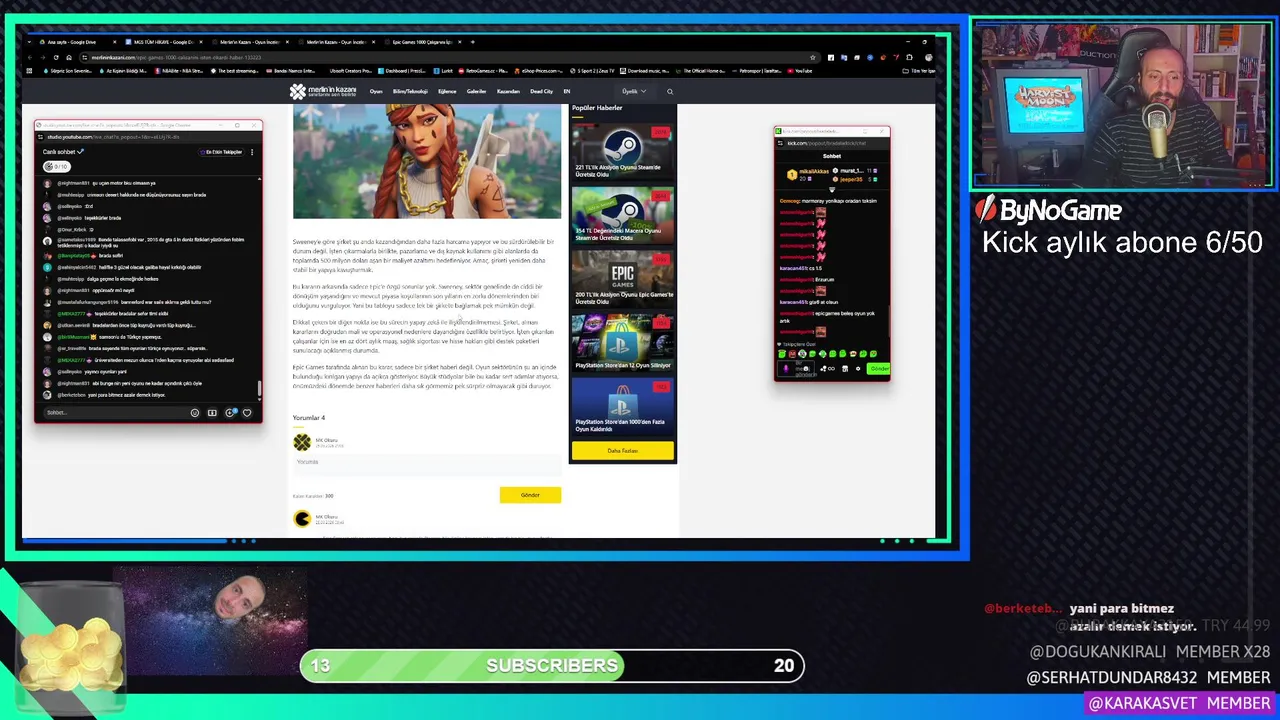
Task: Click the yellow Gönder comment button
Action: coord(530,495)
